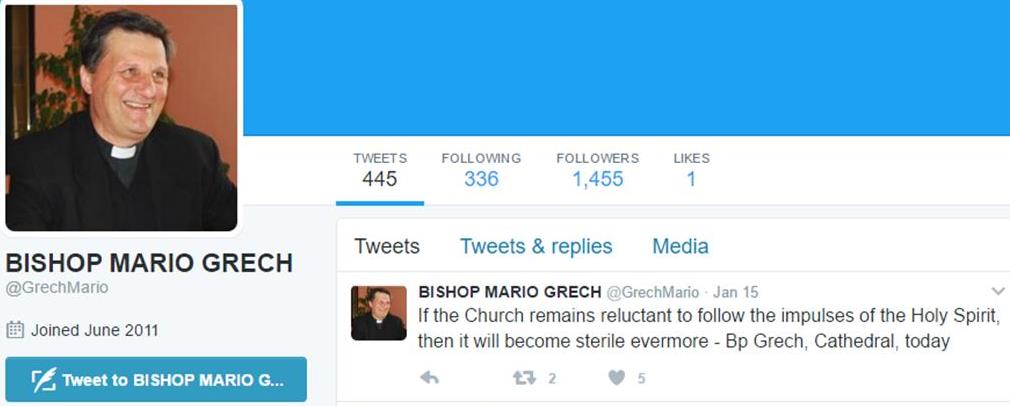Viewport: 1010px width, 406px height.
Task: View the Following 336 list
Action: 481,170
